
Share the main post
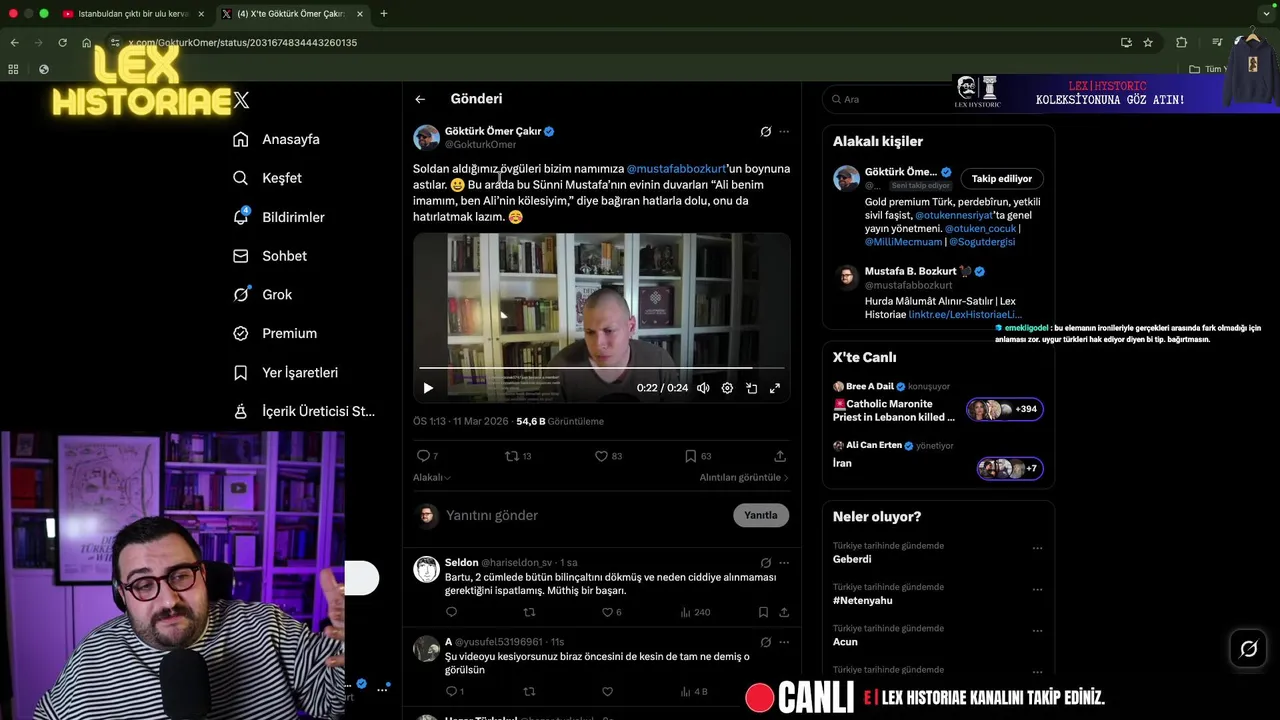click(x=780, y=456)
